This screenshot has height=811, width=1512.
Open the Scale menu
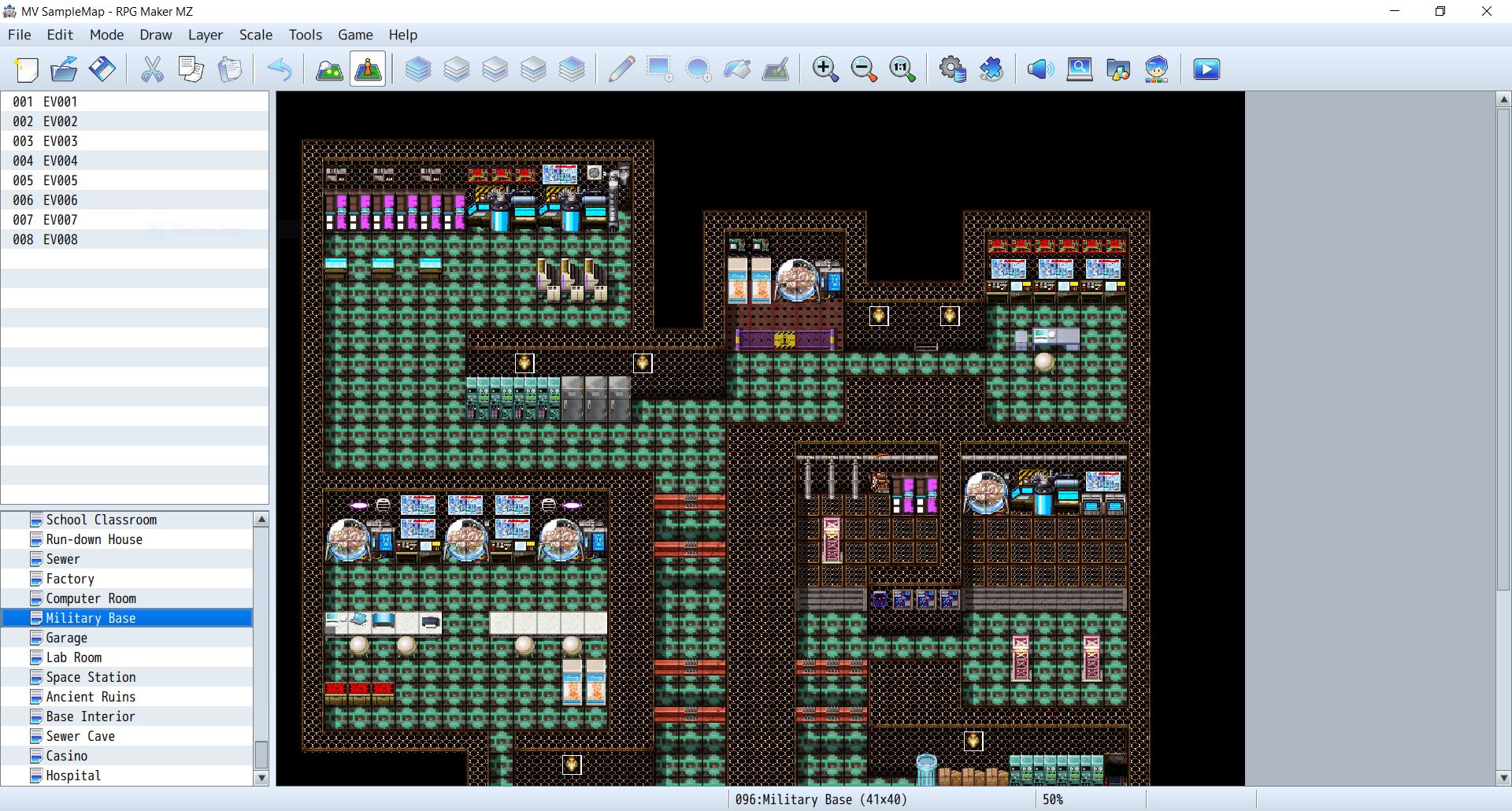256,35
